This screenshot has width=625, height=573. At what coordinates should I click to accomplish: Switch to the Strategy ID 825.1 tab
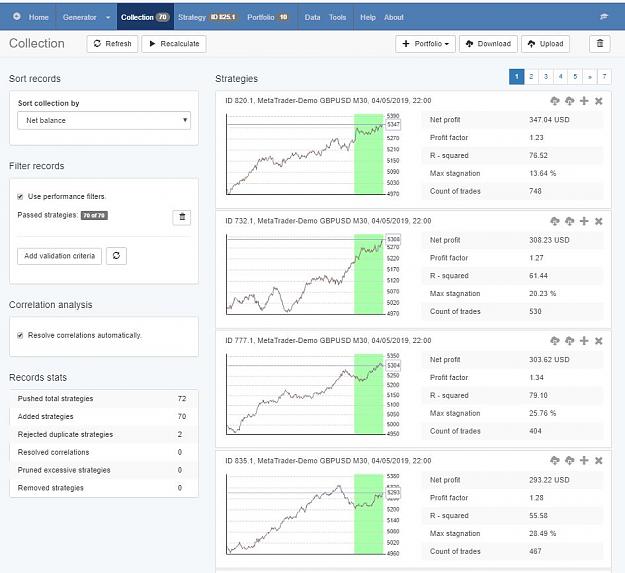pyautogui.click(x=207, y=17)
